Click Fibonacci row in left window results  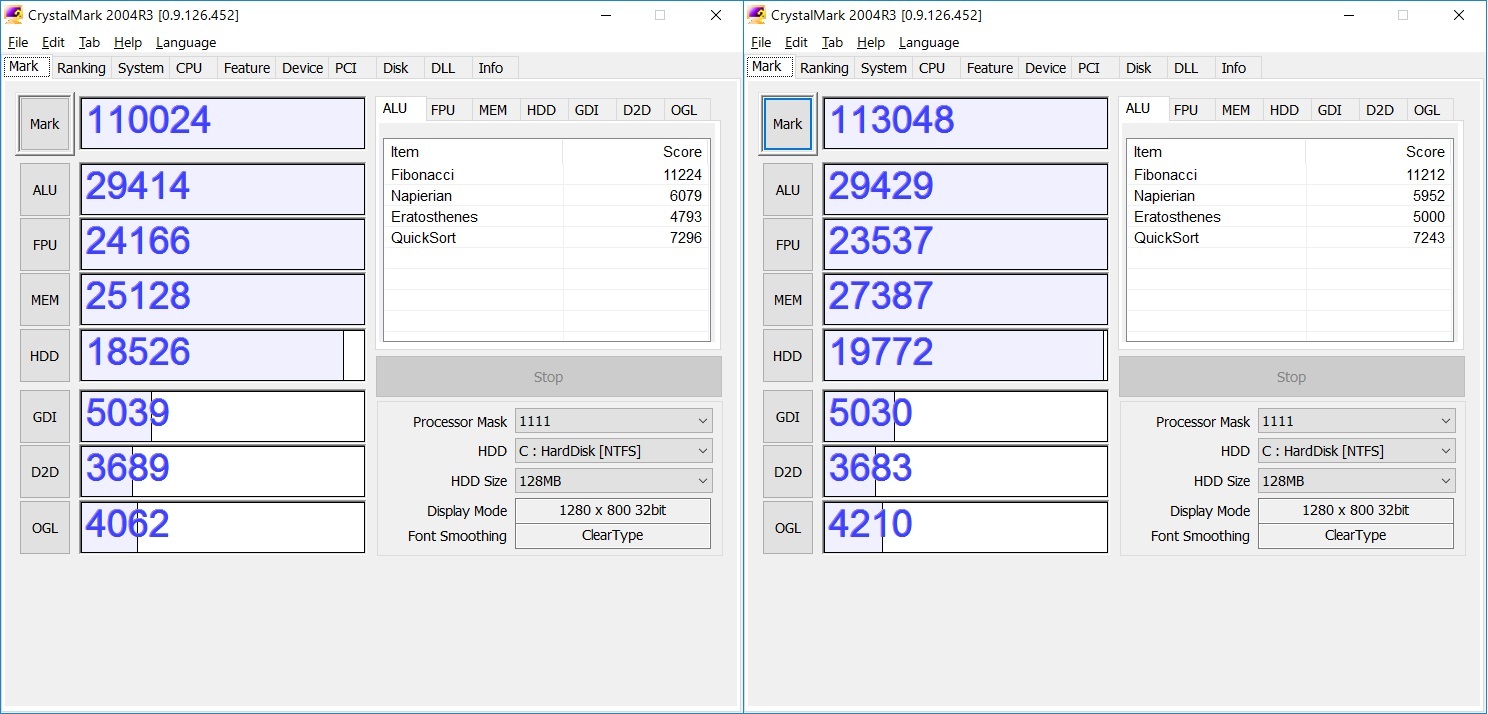[x=546, y=174]
